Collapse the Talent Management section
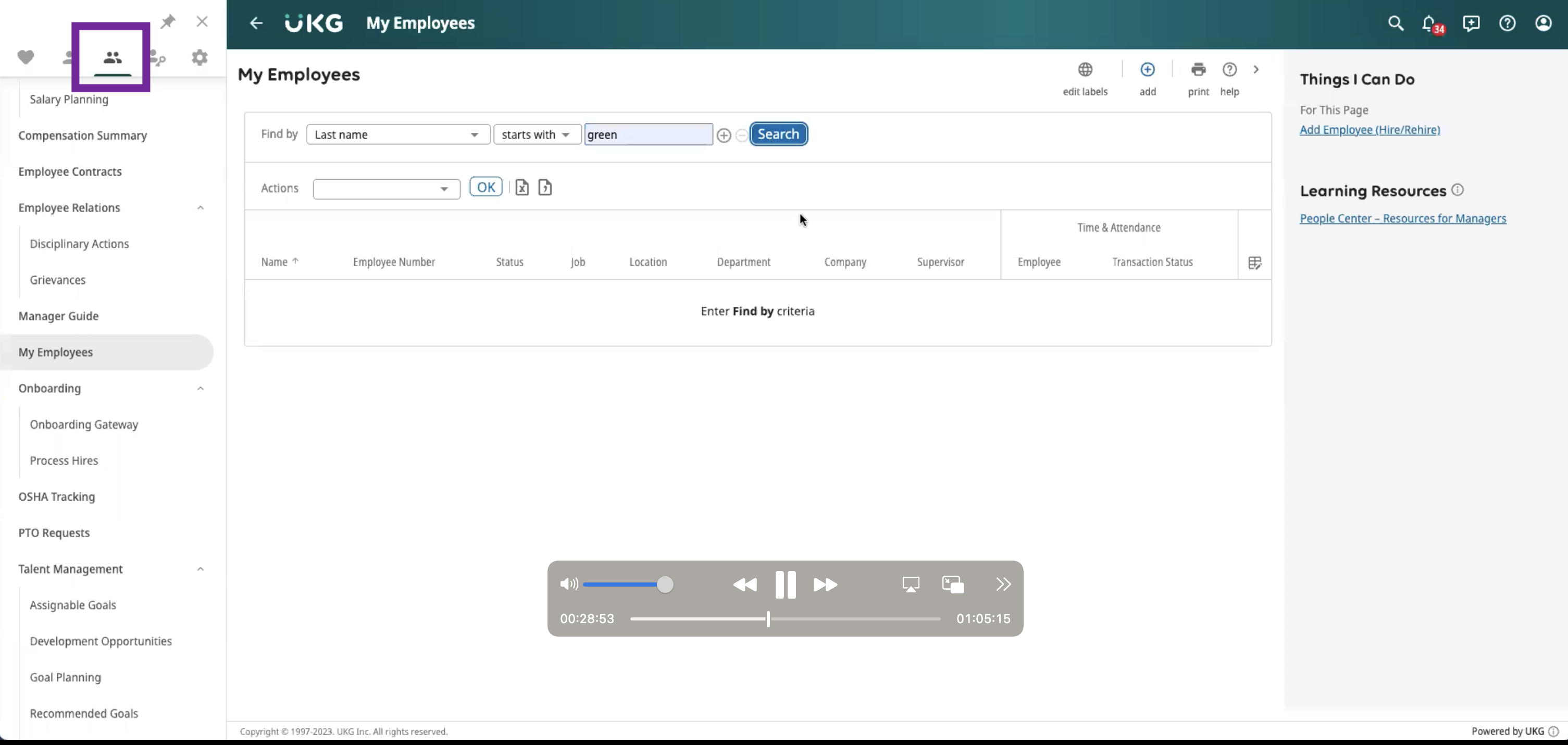 pos(200,569)
